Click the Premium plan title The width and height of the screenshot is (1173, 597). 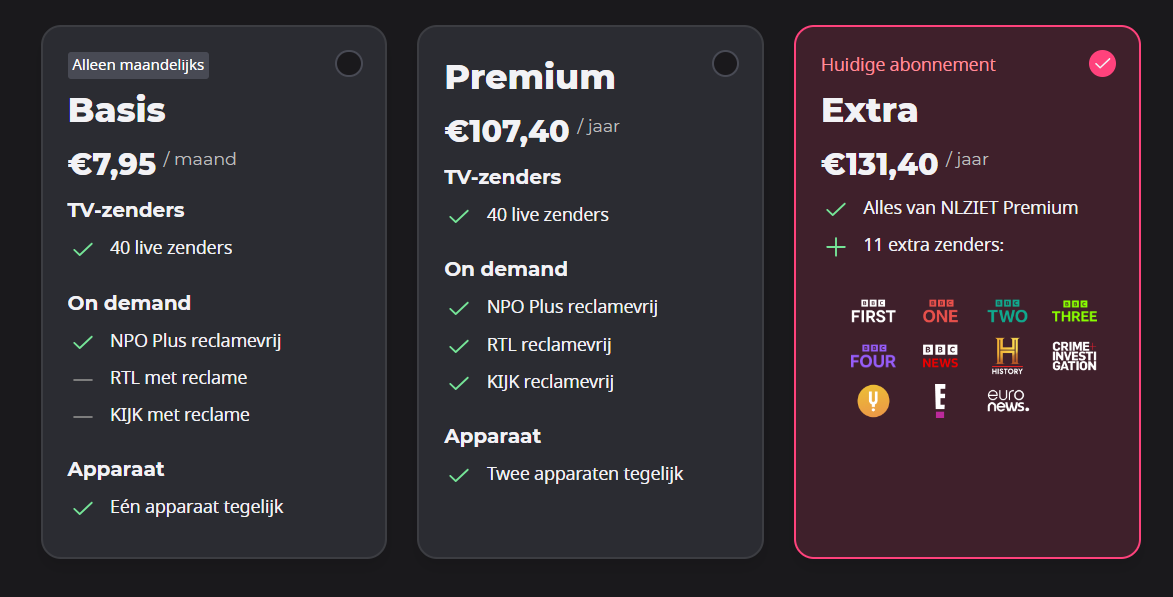pyautogui.click(x=530, y=77)
